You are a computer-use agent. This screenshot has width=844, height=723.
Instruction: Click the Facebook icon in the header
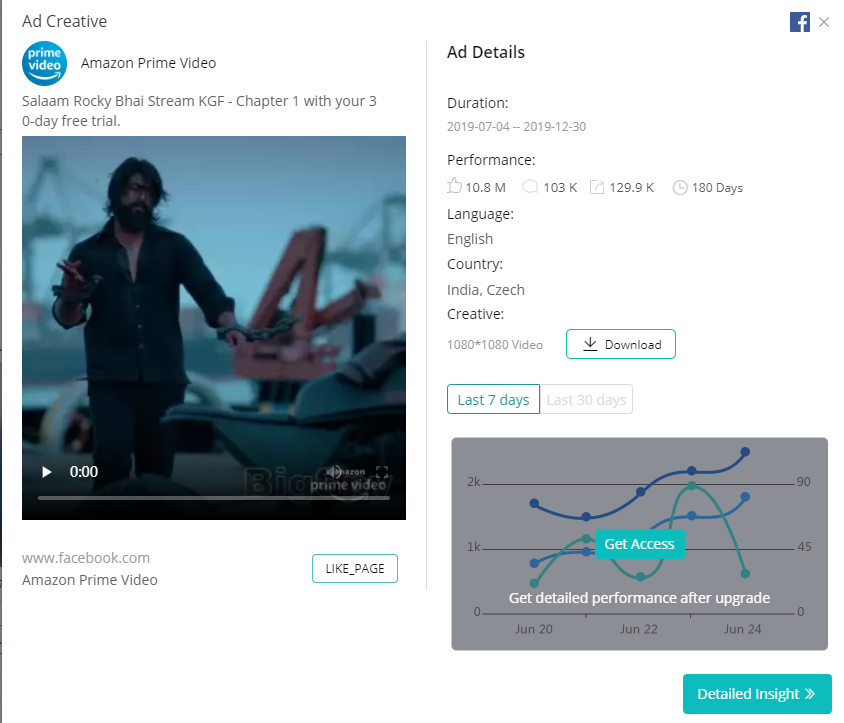click(799, 22)
